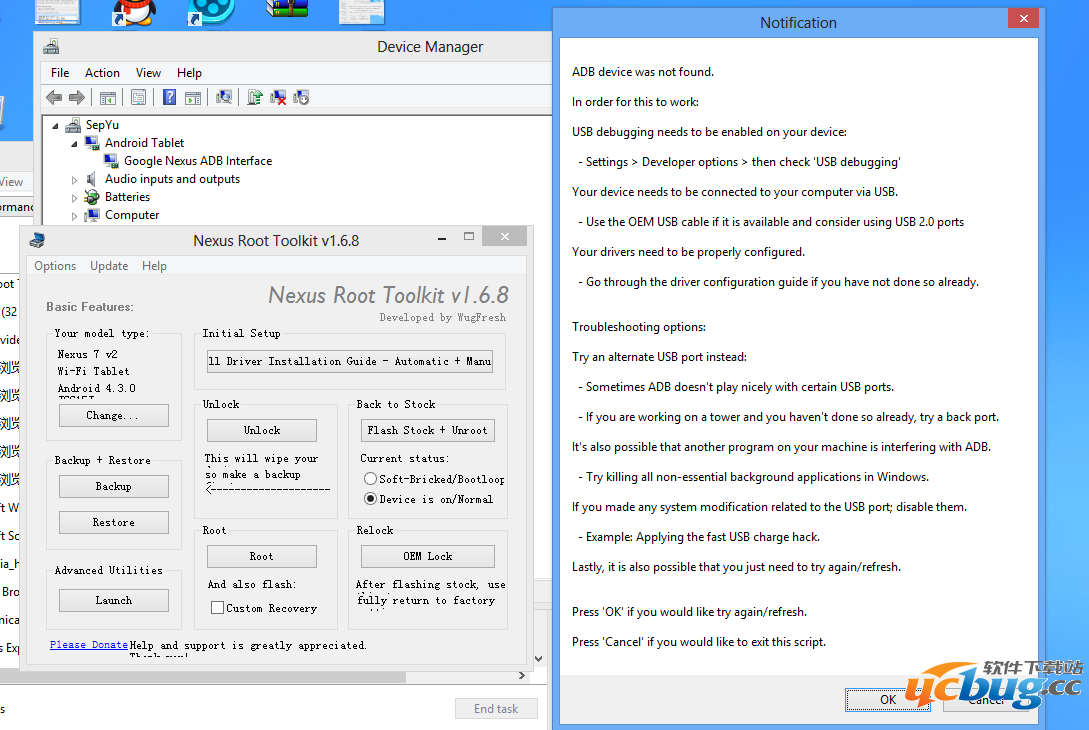Enable the Custom Recovery checkbox
The image size is (1089, 730).
(x=215, y=608)
